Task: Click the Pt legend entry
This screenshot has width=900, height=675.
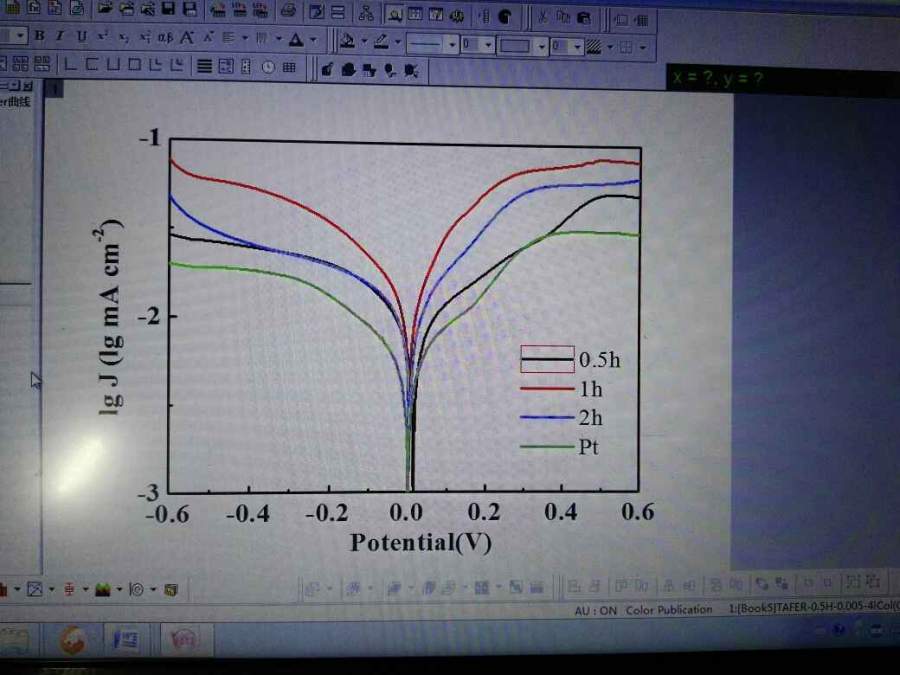Action: pyautogui.click(x=560, y=446)
